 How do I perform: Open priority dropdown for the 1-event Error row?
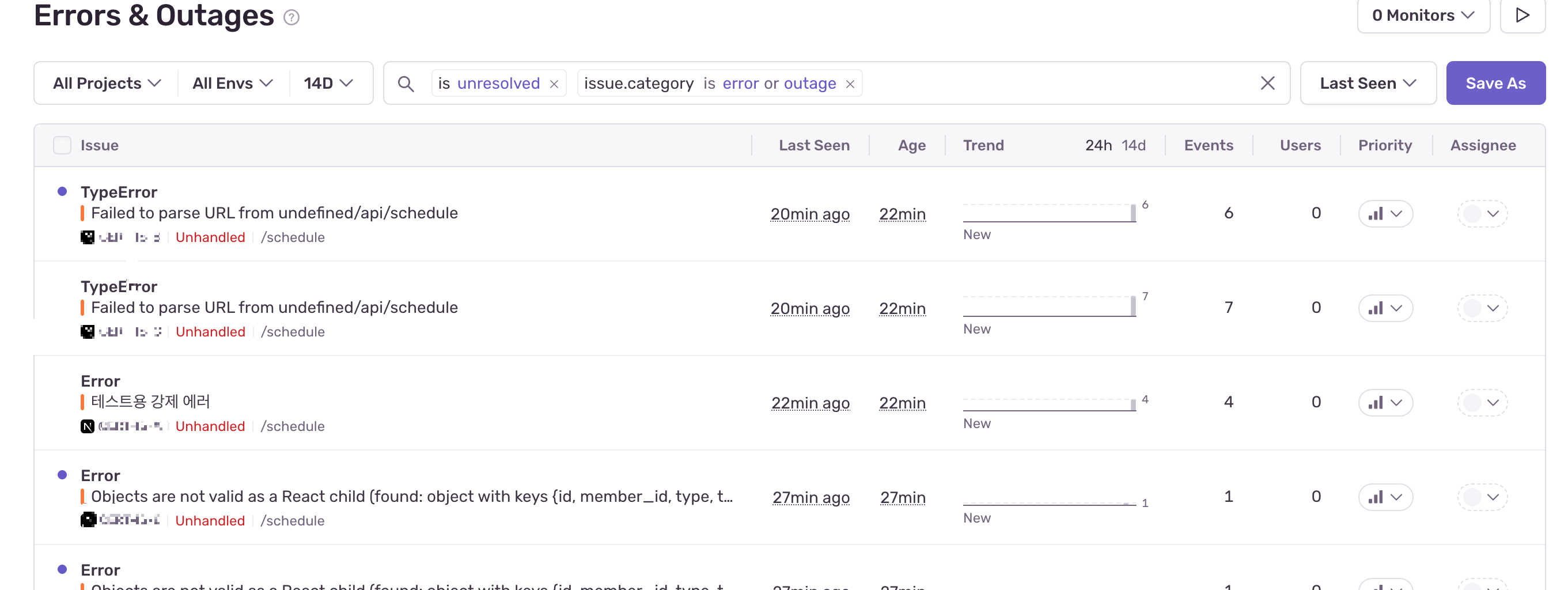tap(1385, 497)
